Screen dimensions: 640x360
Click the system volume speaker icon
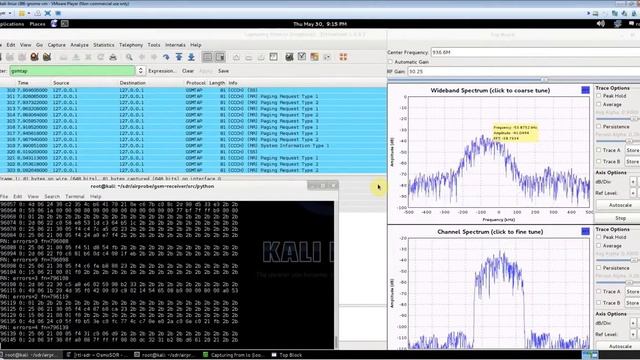click(x=600, y=24)
